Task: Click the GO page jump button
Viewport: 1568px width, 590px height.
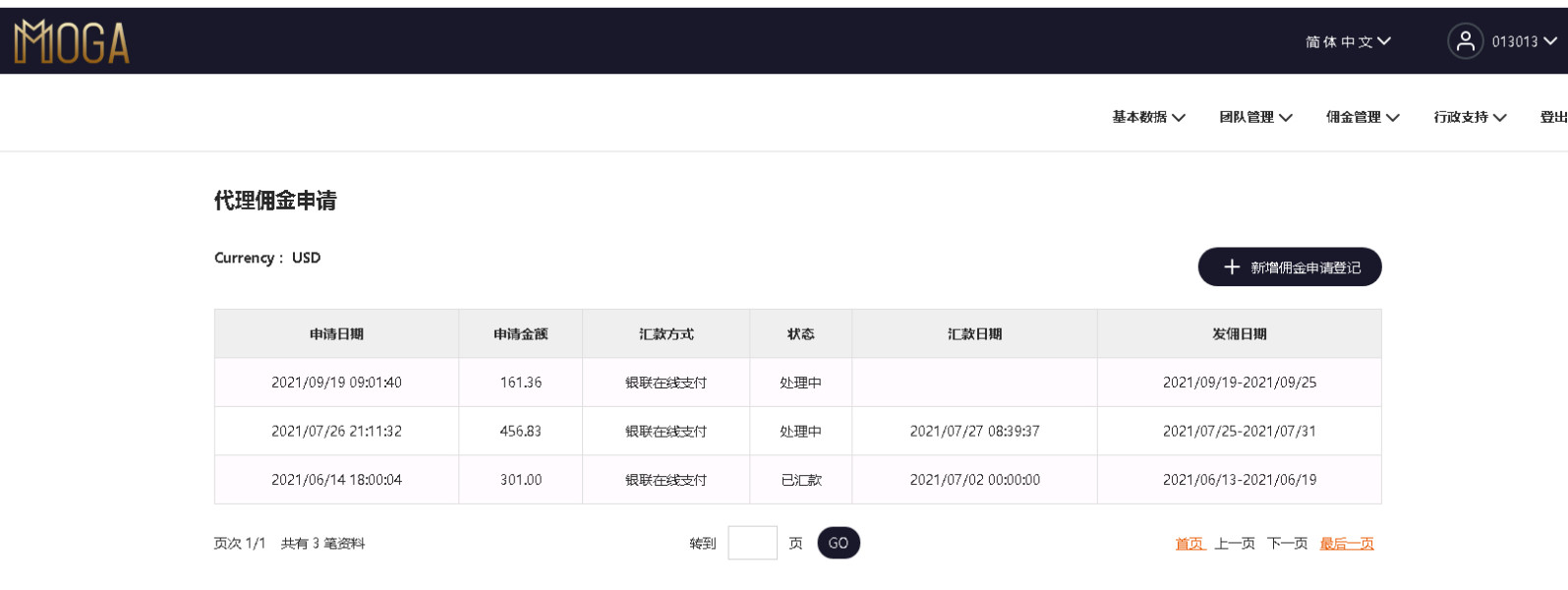Action: 839,543
